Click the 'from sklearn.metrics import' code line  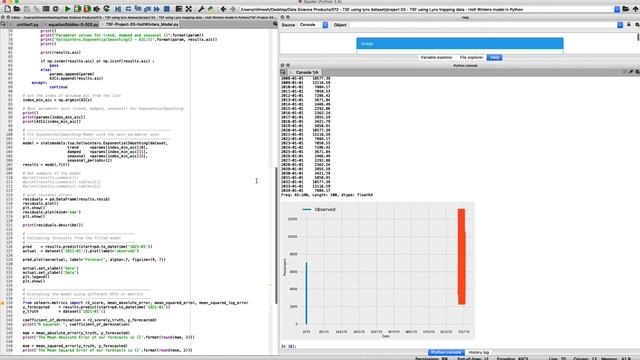click(135, 303)
